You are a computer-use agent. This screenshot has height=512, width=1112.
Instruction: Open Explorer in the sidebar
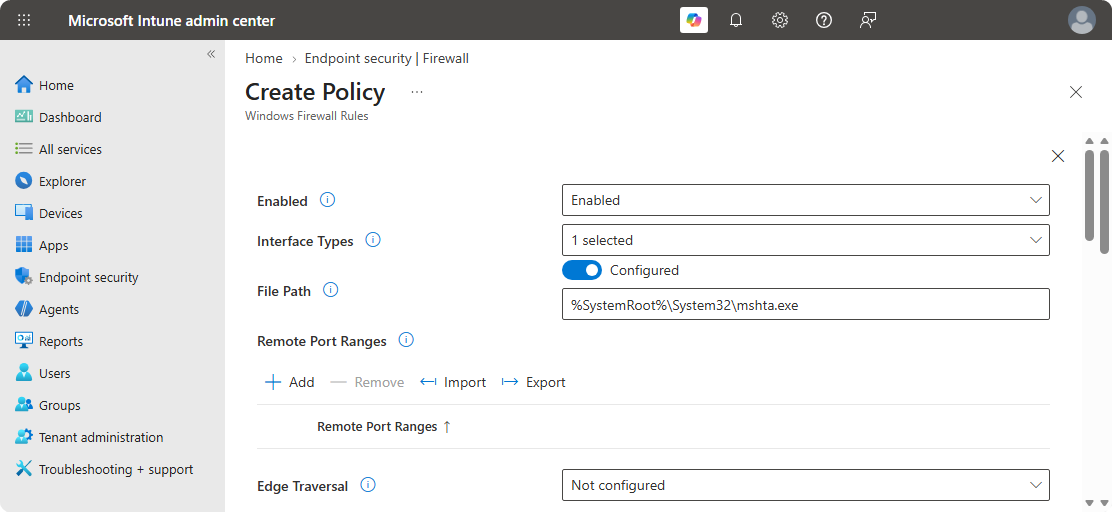tap(62, 181)
